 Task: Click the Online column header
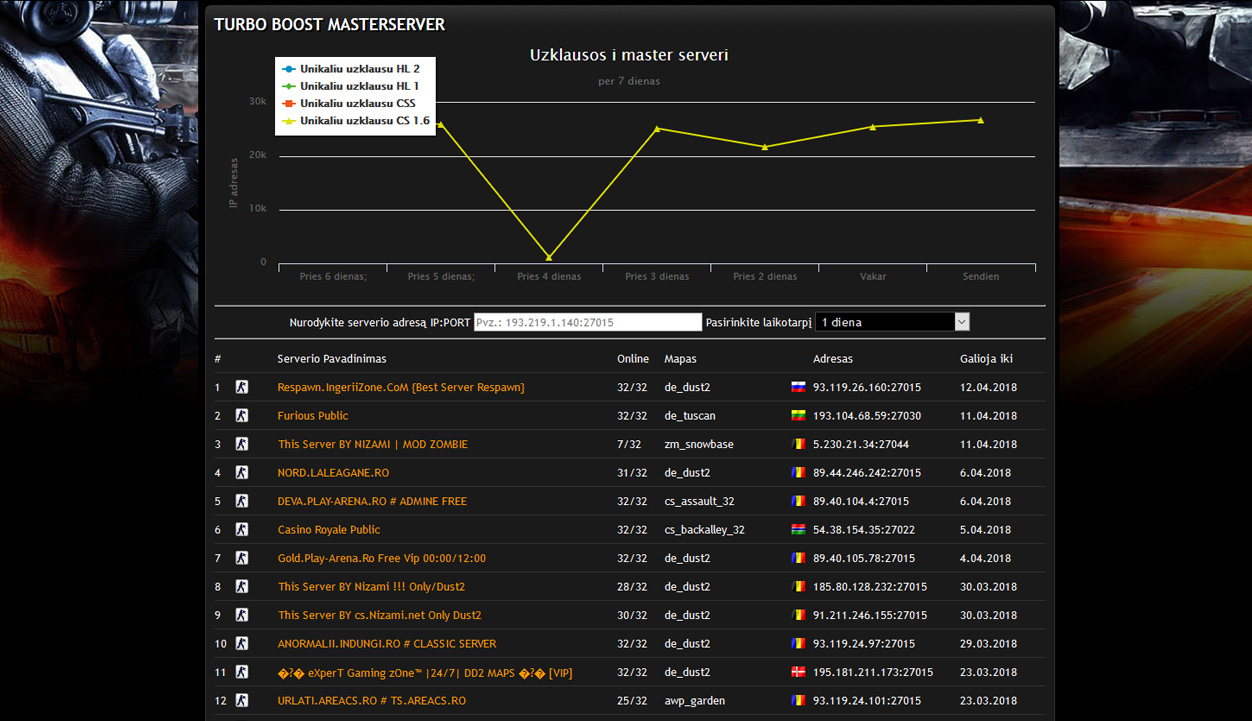(633, 358)
